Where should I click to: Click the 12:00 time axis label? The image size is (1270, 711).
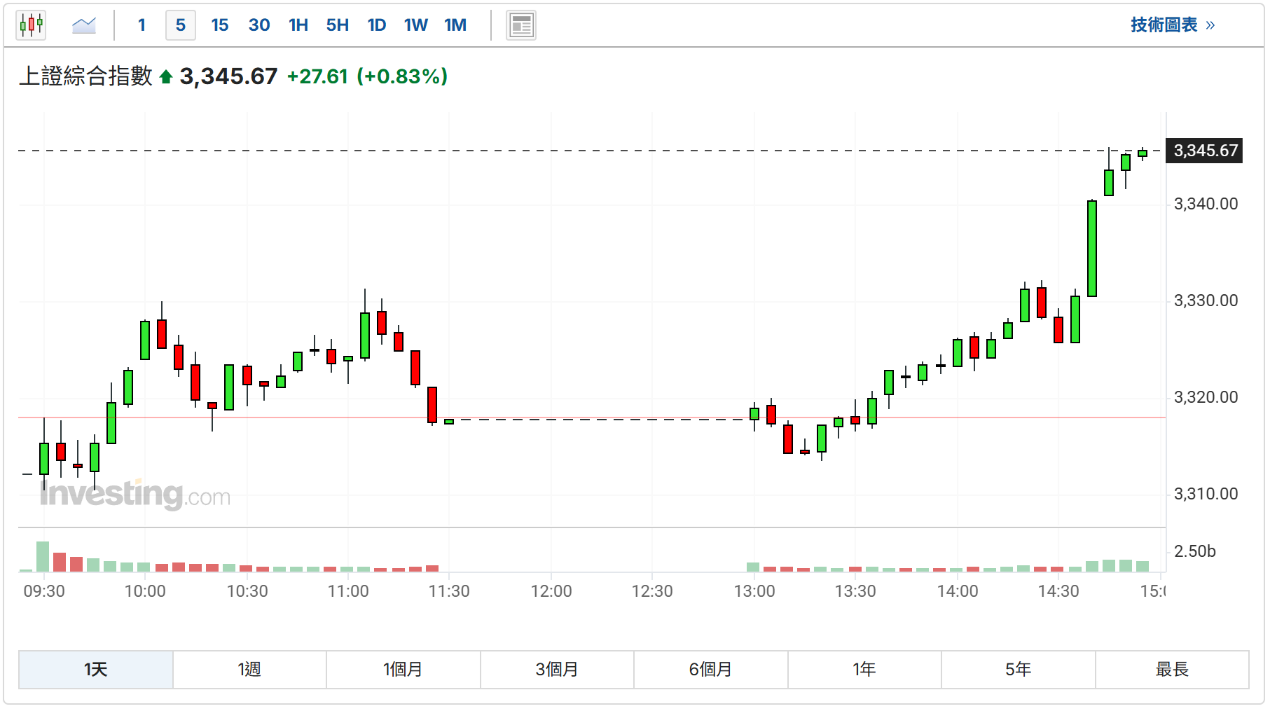(551, 592)
